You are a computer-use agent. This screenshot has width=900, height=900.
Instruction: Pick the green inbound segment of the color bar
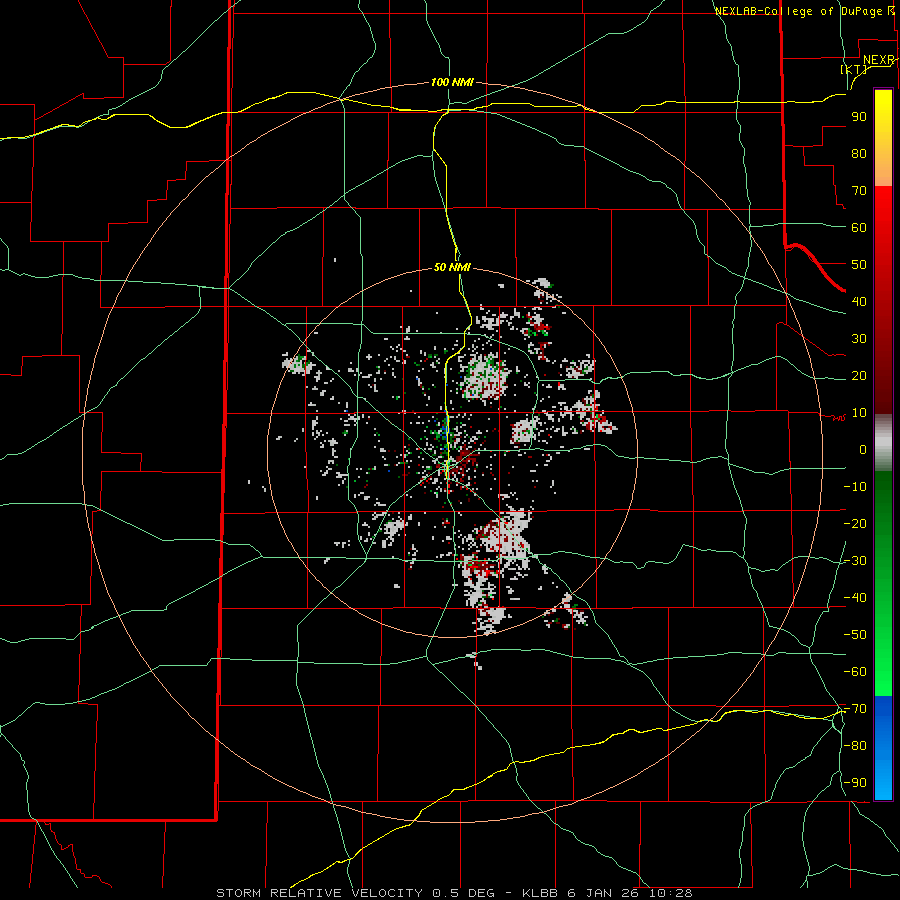coord(883,584)
